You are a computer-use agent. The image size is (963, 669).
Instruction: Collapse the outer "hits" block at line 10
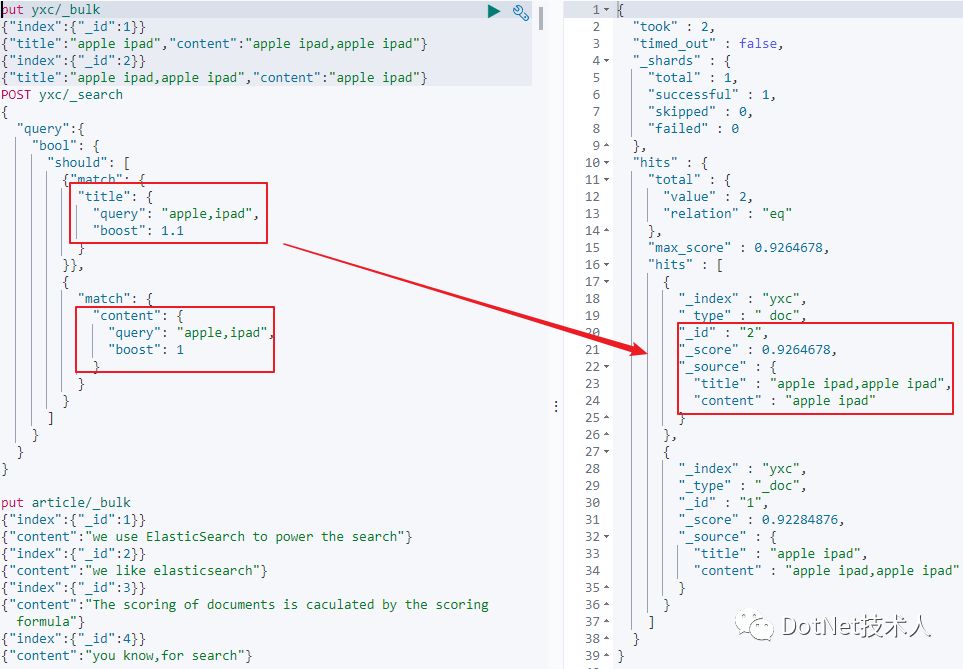[607, 163]
